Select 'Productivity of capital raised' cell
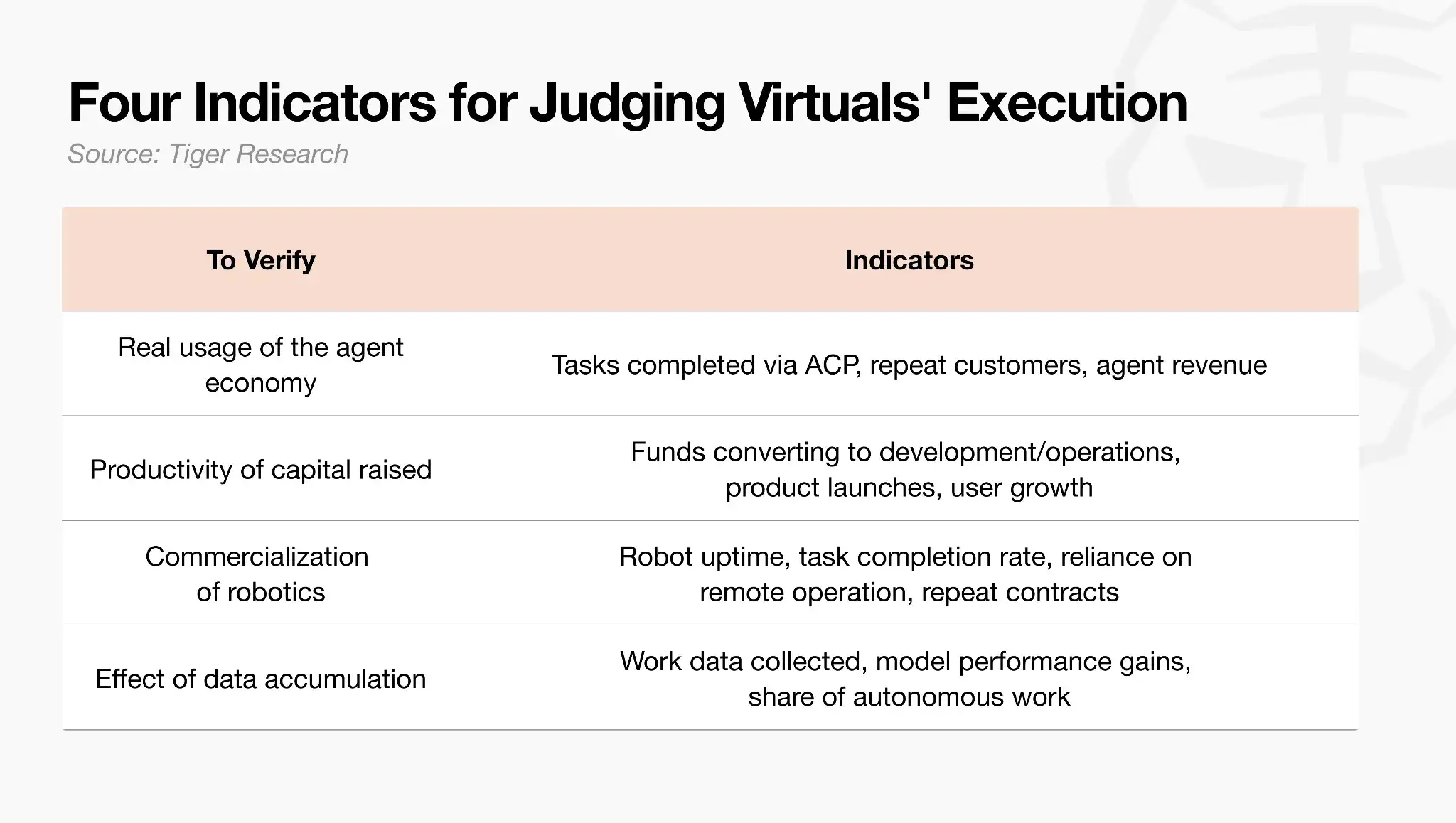Viewport: 1456px width, 823px height. (x=261, y=469)
